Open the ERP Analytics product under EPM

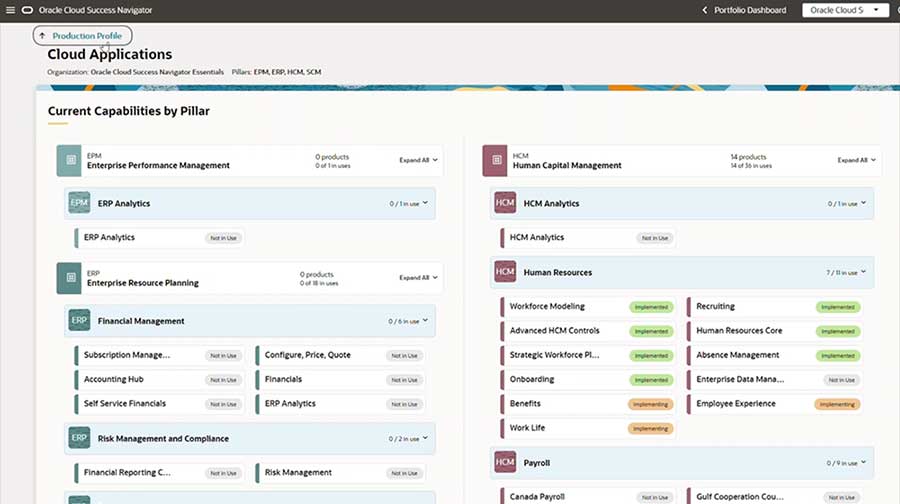click(x=159, y=238)
